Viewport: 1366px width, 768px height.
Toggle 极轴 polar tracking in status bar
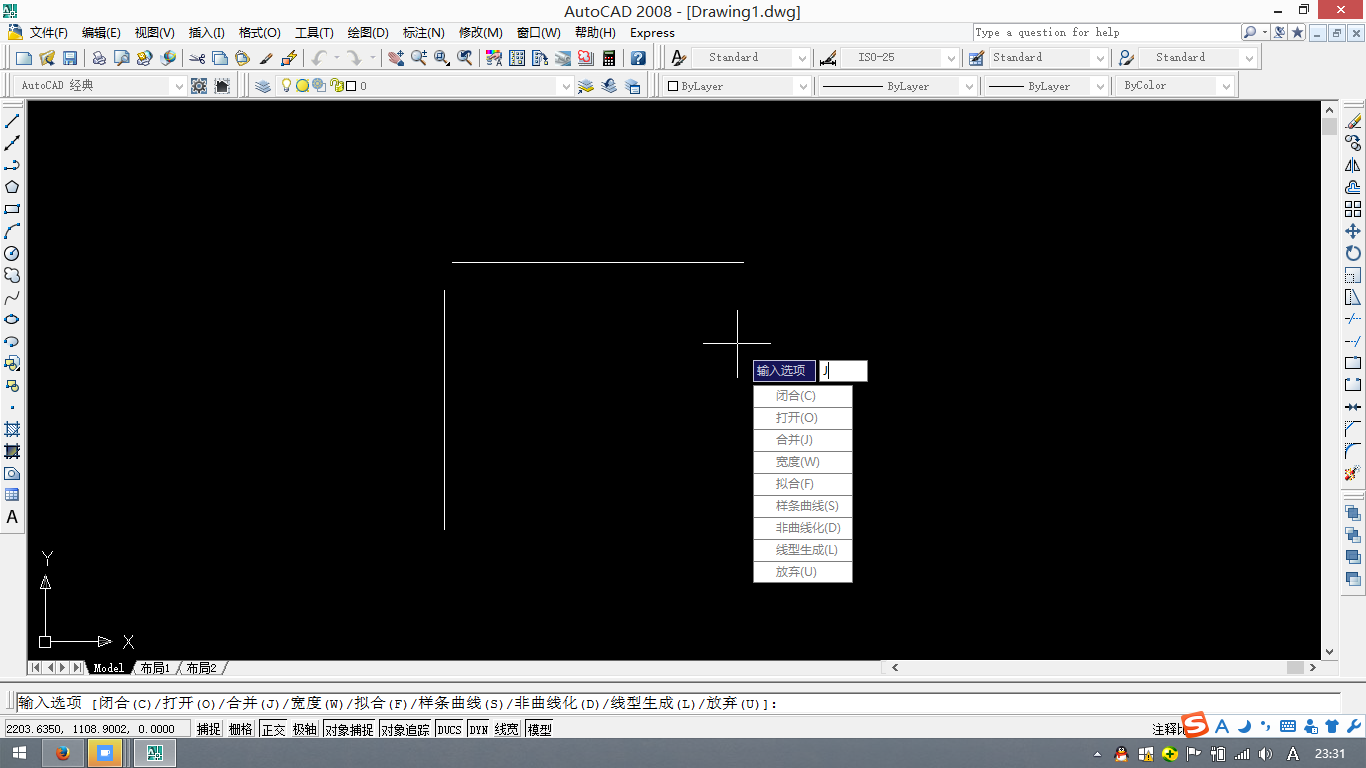[x=304, y=729]
